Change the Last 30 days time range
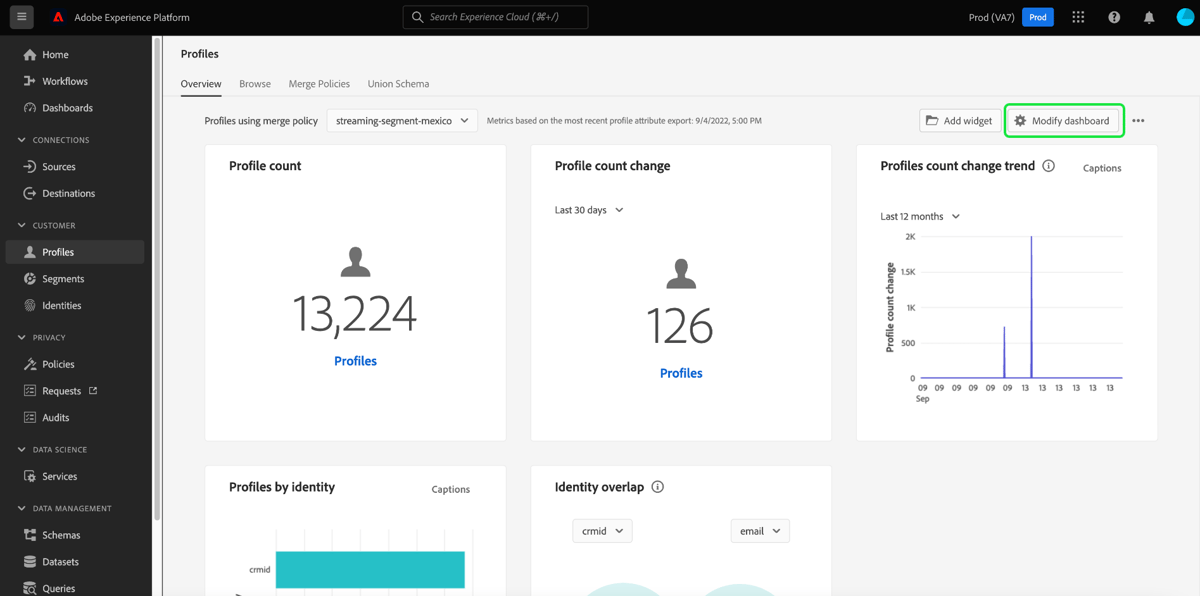 (x=588, y=209)
